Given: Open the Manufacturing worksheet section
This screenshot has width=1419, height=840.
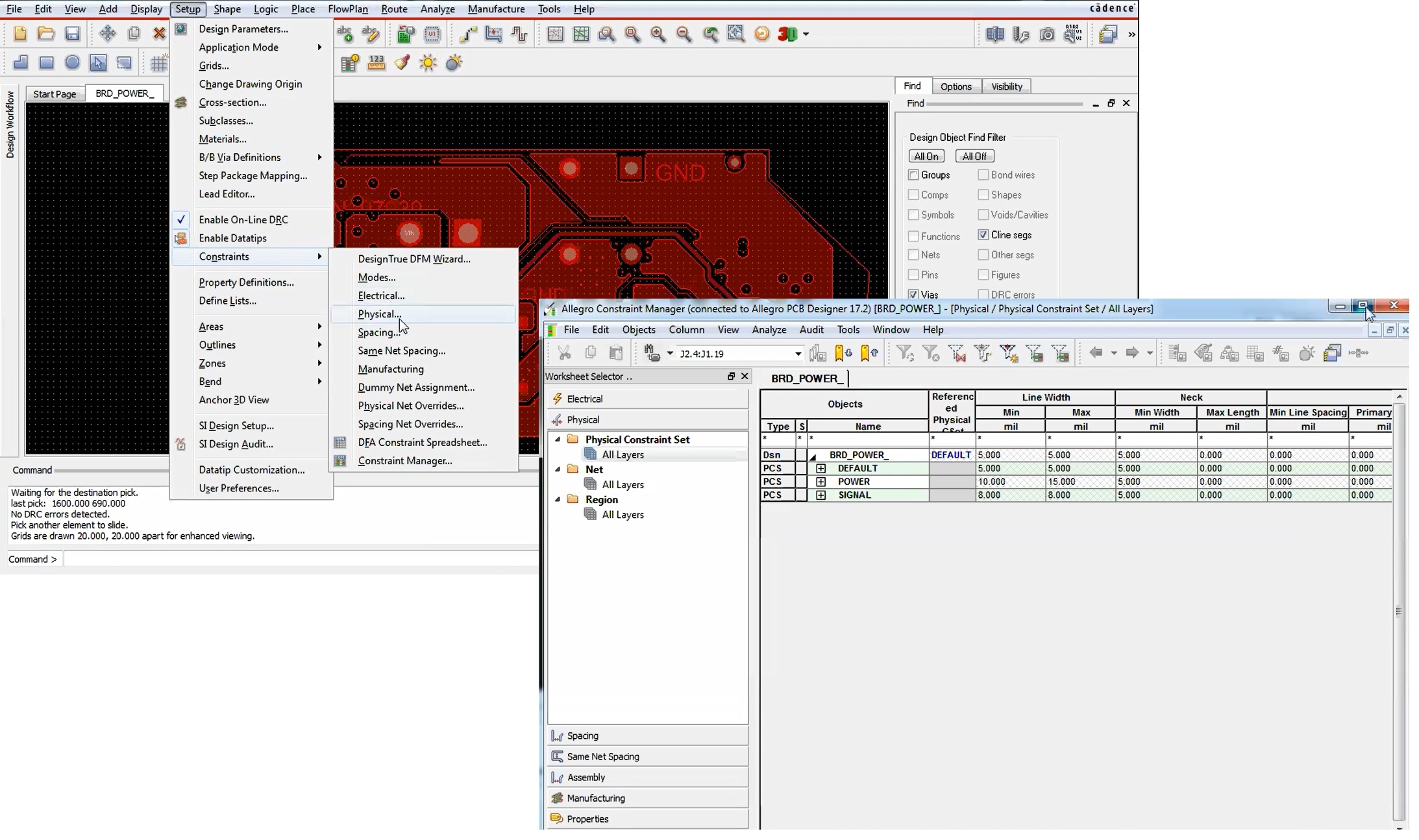Looking at the screenshot, I should [648, 798].
